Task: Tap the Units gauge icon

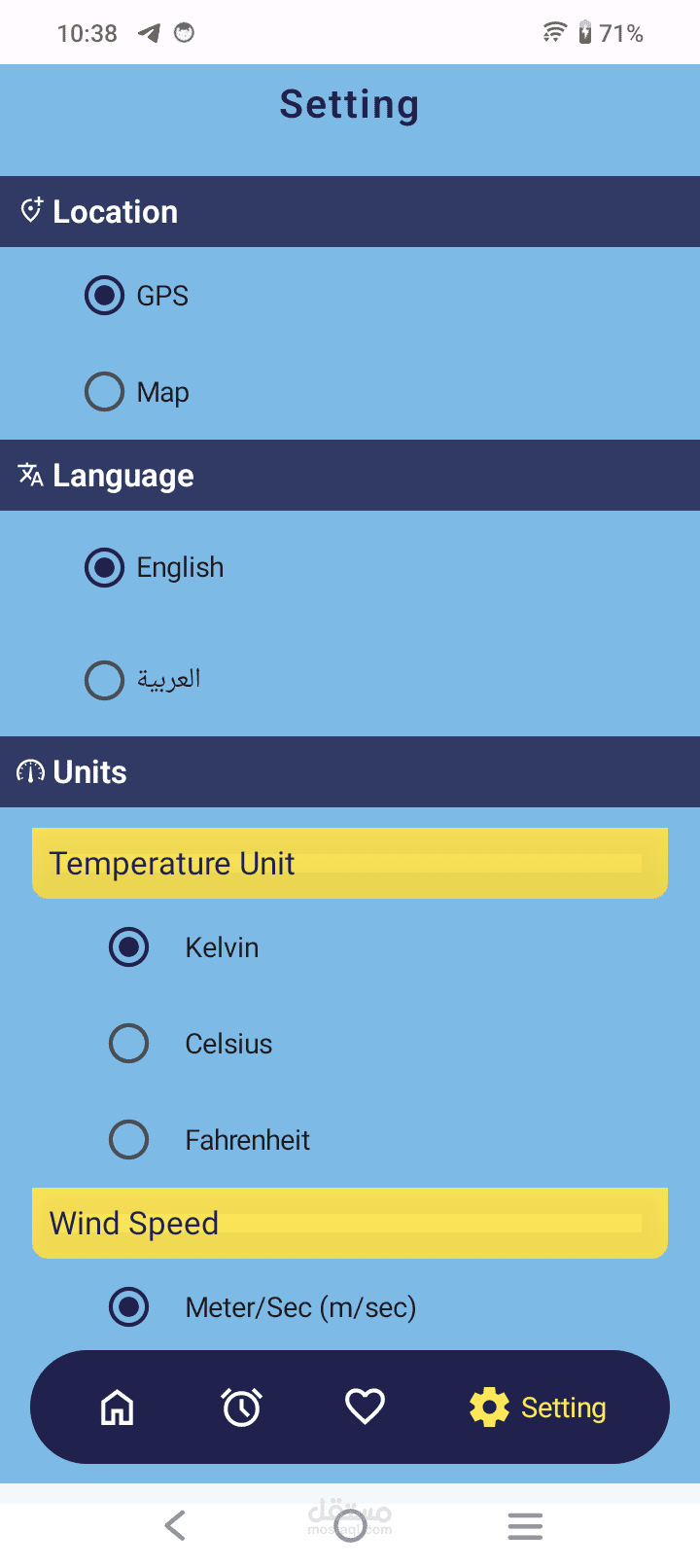Action: coord(31,771)
